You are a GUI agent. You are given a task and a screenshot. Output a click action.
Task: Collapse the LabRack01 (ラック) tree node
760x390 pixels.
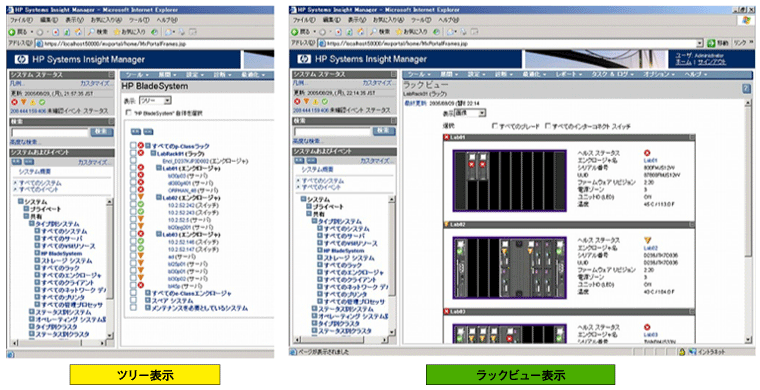coord(153,153)
